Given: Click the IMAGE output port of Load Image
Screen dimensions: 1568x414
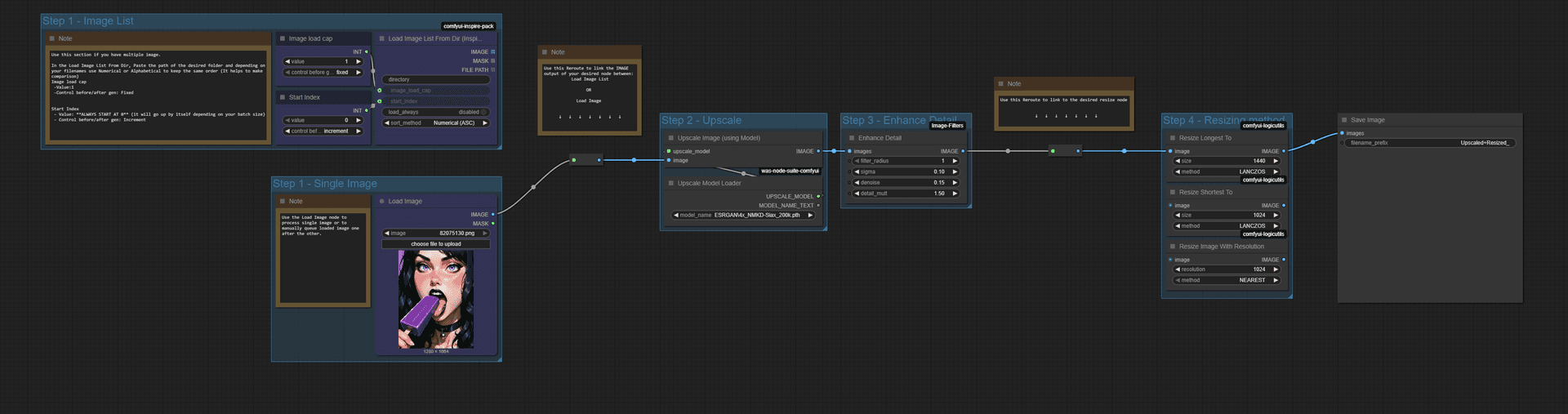Looking at the screenshot, I should (493, 215).
